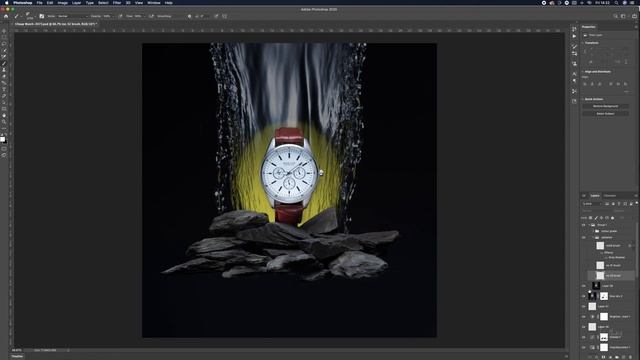The height and width of the screenshot is (360, 640).
Task: Select the Brush tool in toolbar
Action: point(4,64)
